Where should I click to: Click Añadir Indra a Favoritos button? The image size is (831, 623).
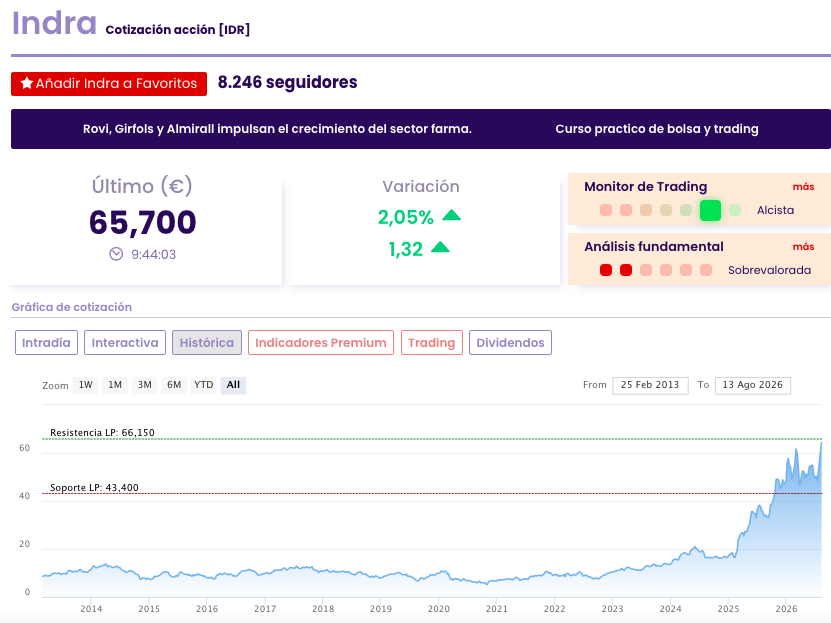[x=109, y=84]
